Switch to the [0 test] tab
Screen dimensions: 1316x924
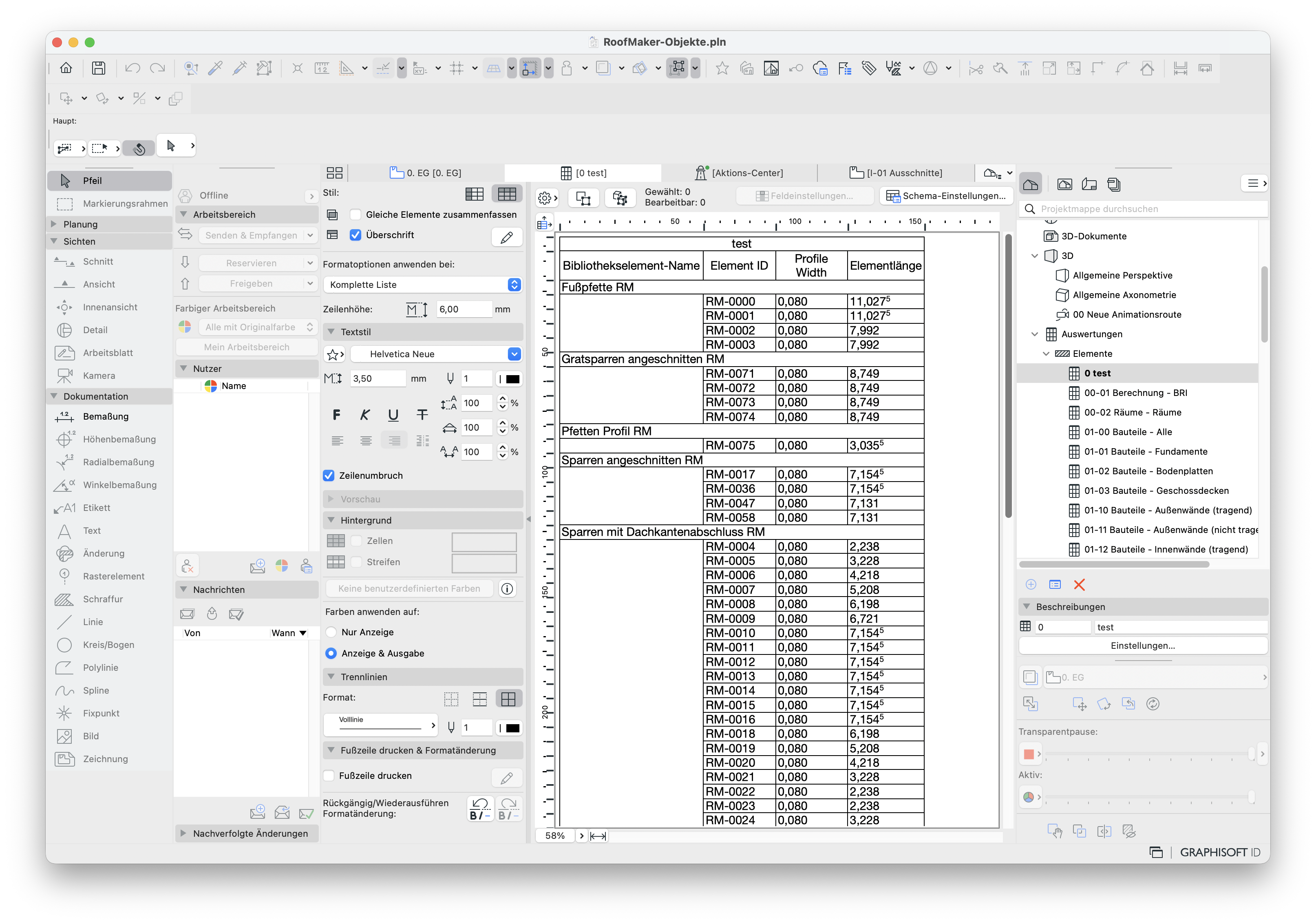coord(583,173)
